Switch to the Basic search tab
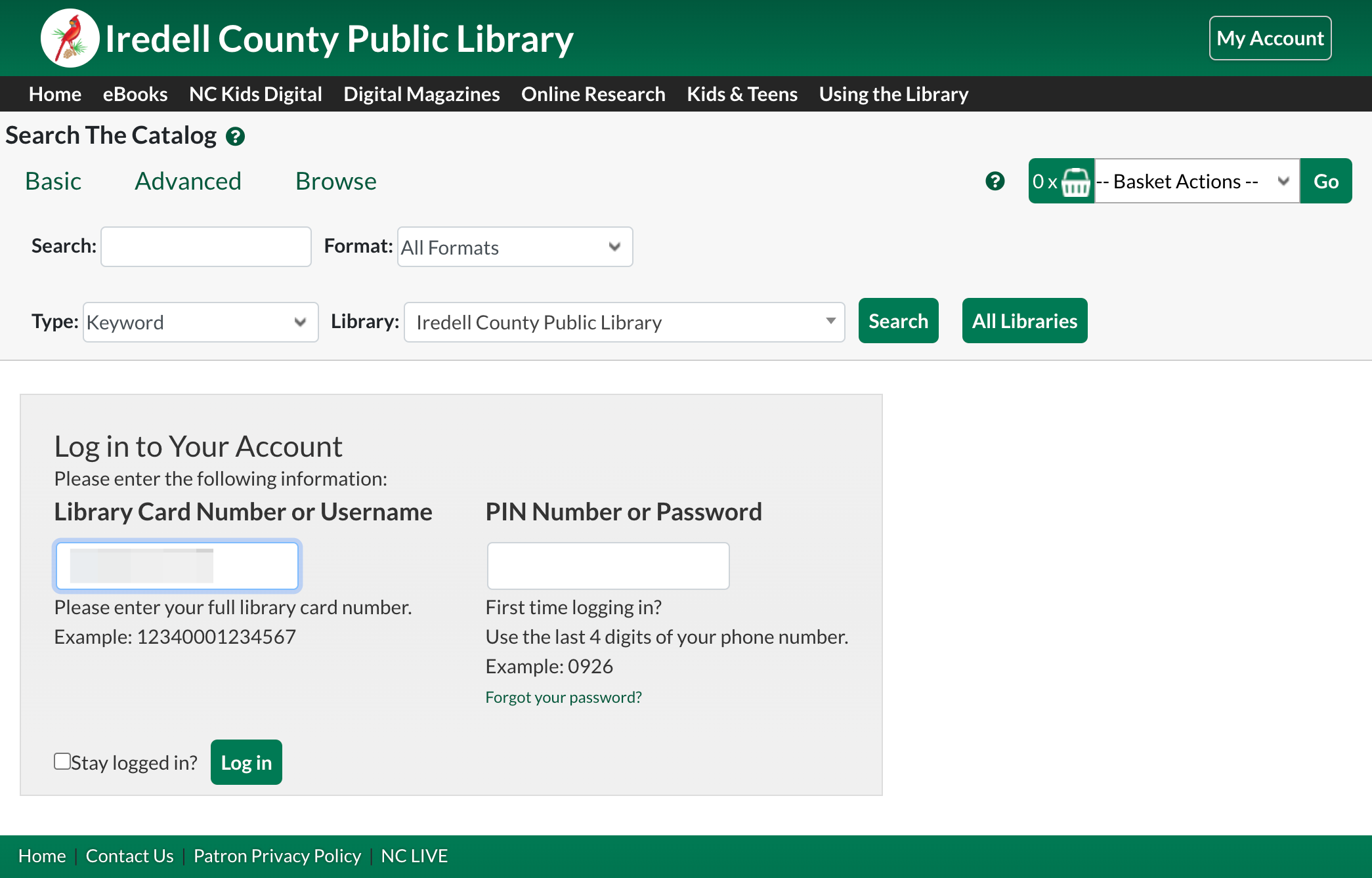The height and width of the screenshot is (878, 1372). 53,181
